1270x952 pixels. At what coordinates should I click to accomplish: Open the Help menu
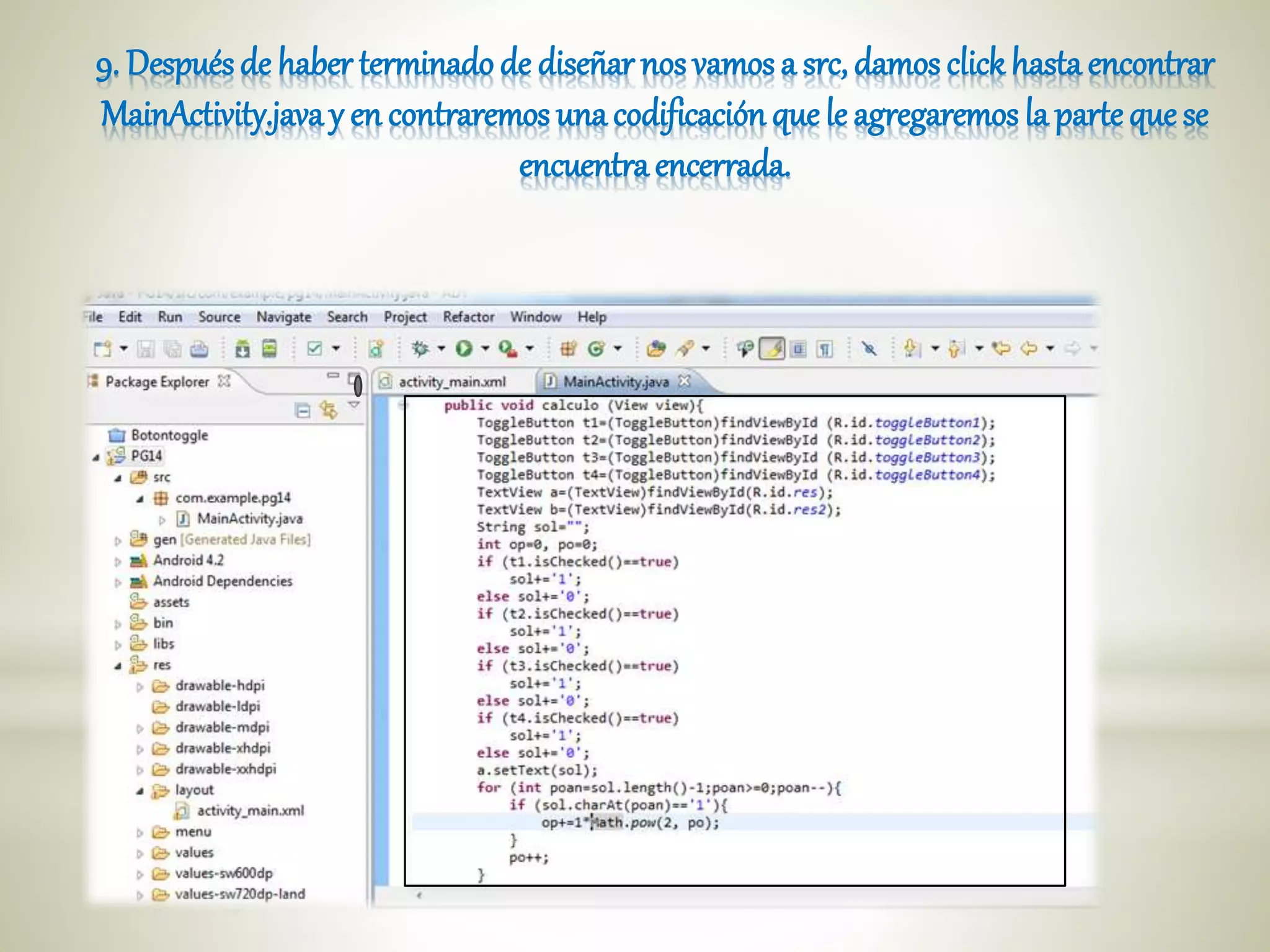click(x=592, y=317)
